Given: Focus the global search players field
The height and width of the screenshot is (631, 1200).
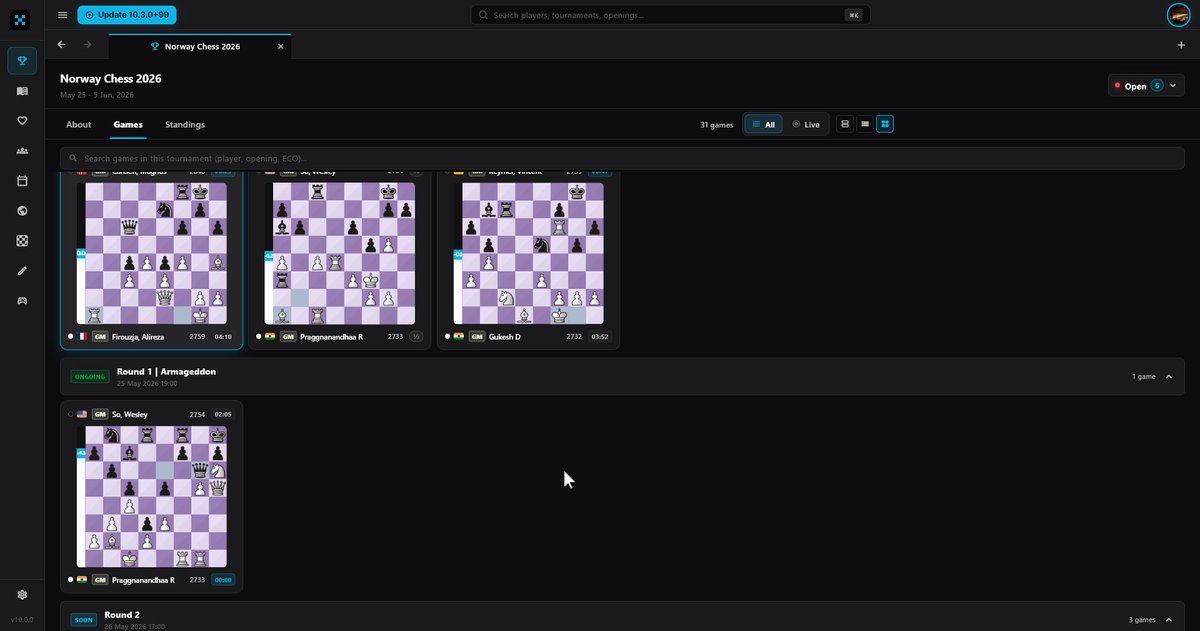Looking at the screenshot, I should point(670,15).
